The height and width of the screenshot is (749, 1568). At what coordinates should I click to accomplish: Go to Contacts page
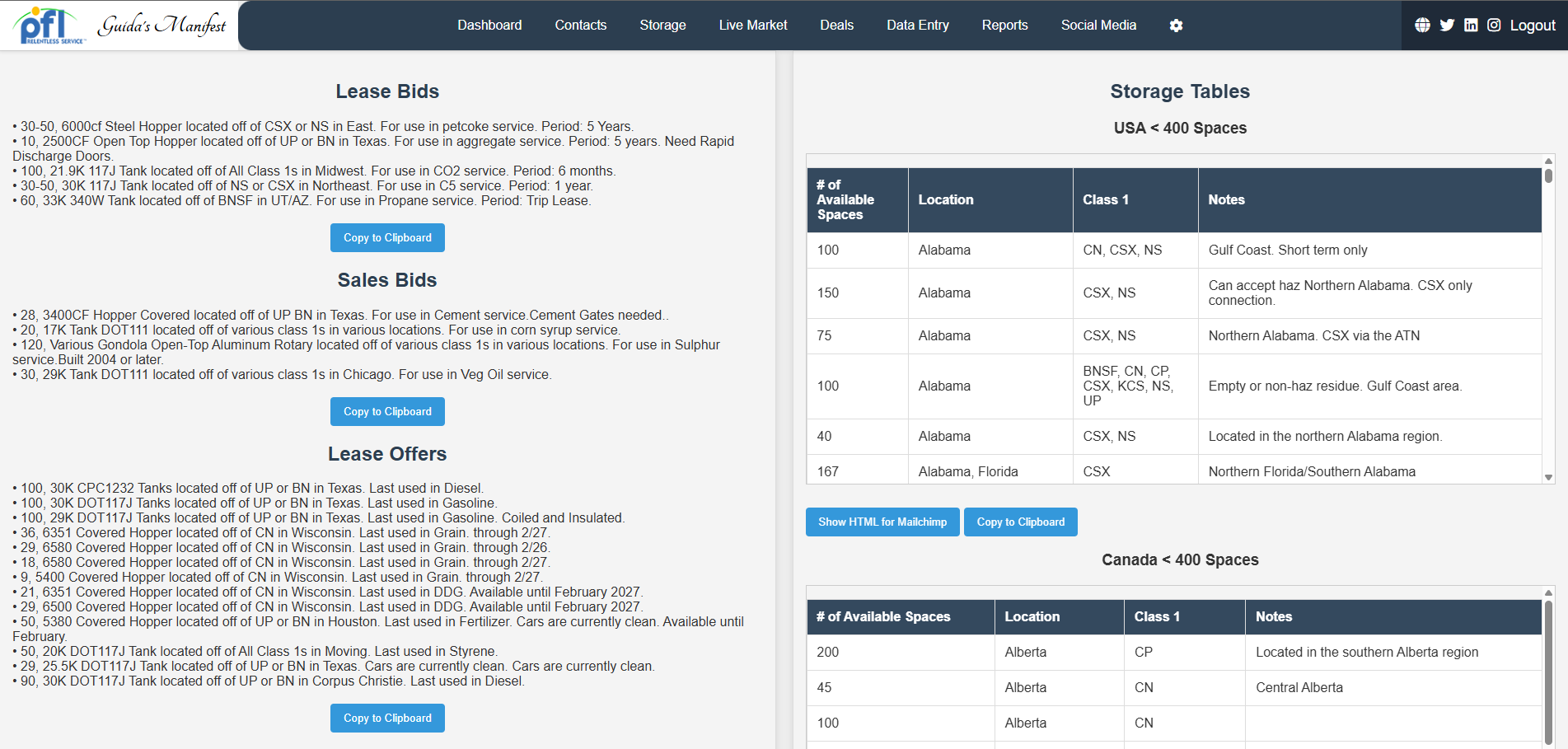click(581, 26)
